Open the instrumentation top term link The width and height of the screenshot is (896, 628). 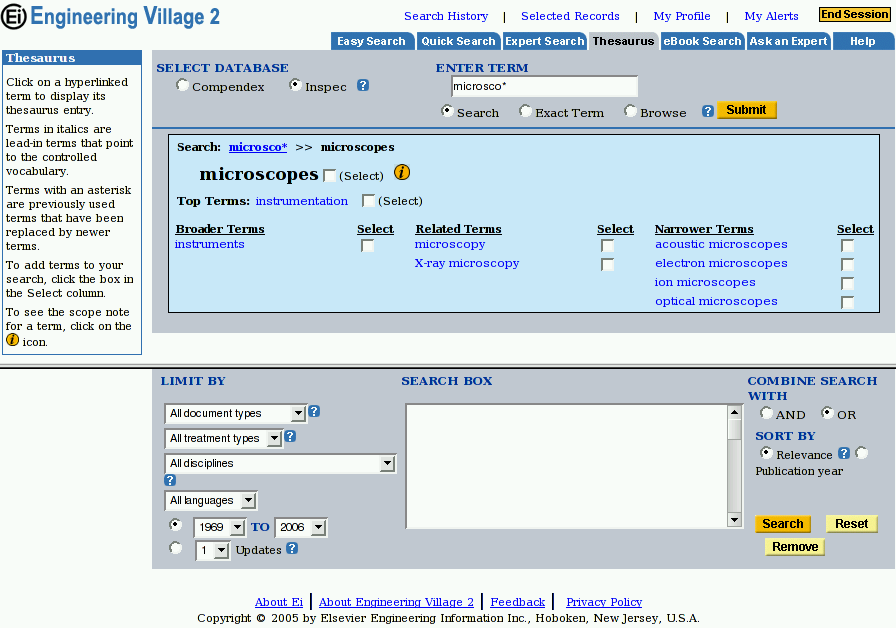click(302, 201)
